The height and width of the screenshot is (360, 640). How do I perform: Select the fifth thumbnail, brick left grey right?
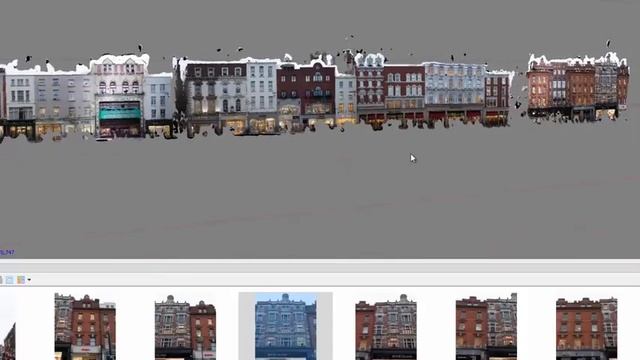(x=486, y=326)
